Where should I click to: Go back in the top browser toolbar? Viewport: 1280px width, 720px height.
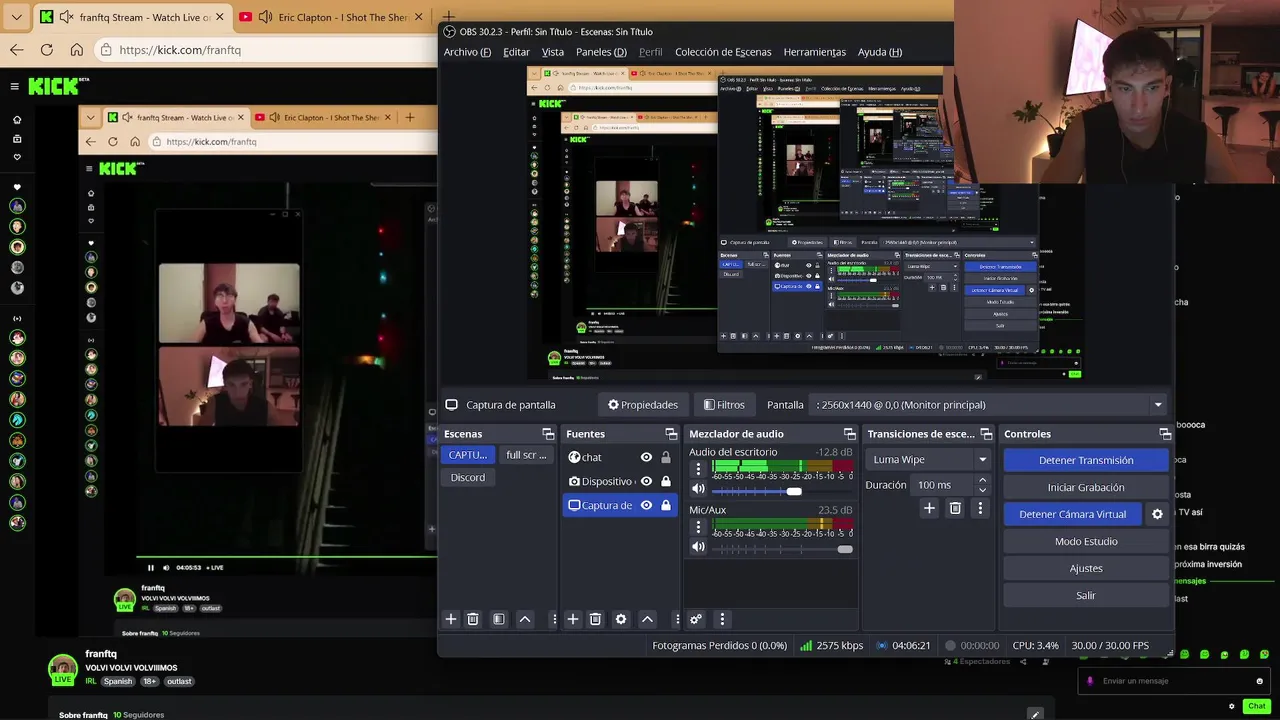point(17,49)
